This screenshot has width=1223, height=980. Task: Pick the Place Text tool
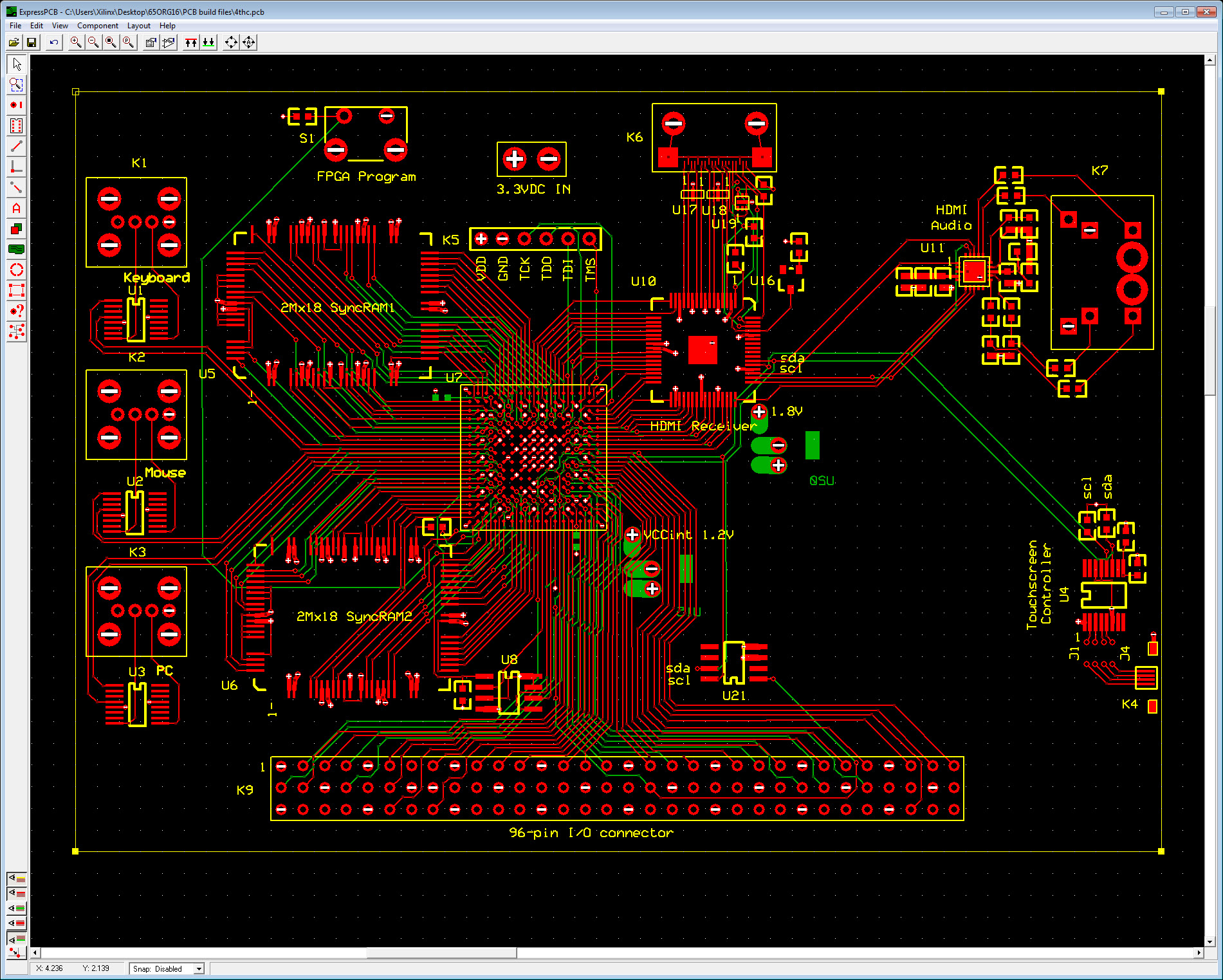pyautogui.click(x=17, y=208)
